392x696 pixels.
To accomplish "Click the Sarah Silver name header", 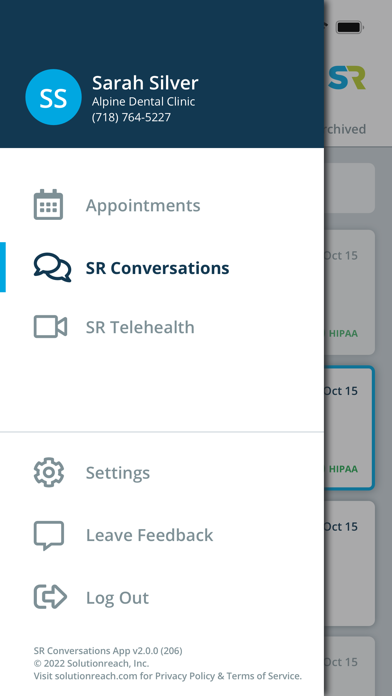I will (x=145, y=83).
